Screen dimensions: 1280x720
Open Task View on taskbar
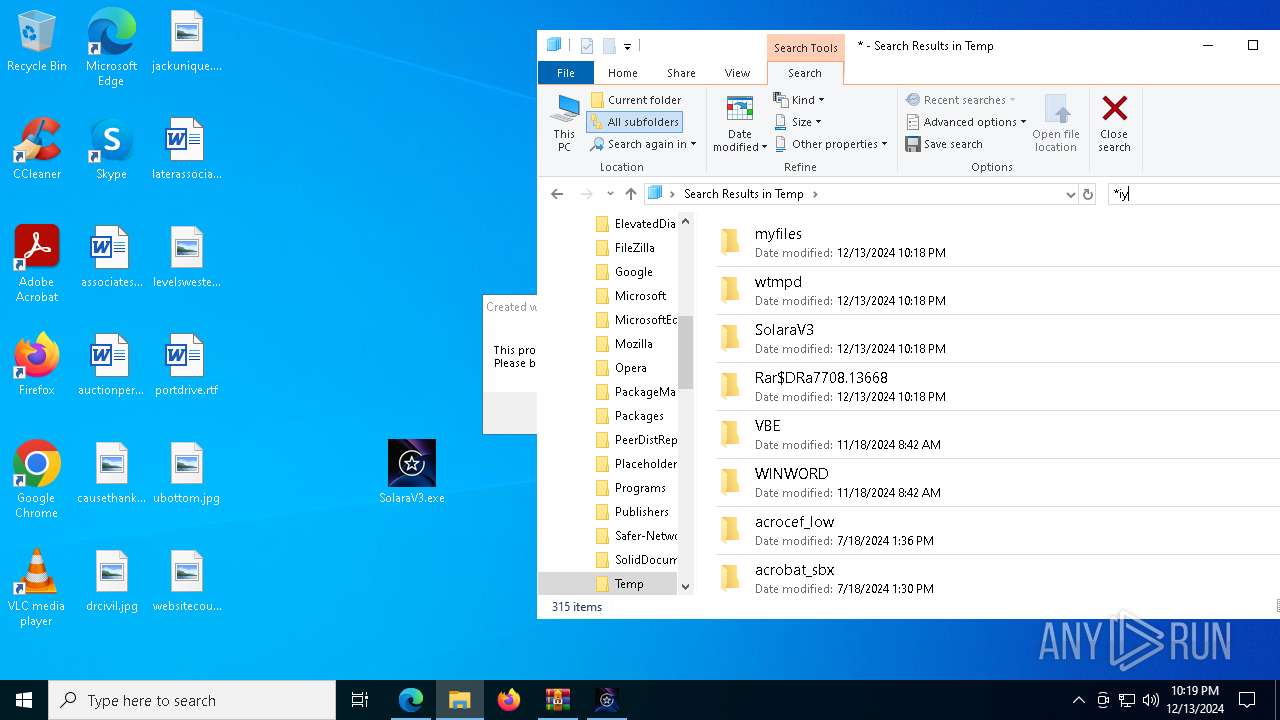[x=360, y=700]
